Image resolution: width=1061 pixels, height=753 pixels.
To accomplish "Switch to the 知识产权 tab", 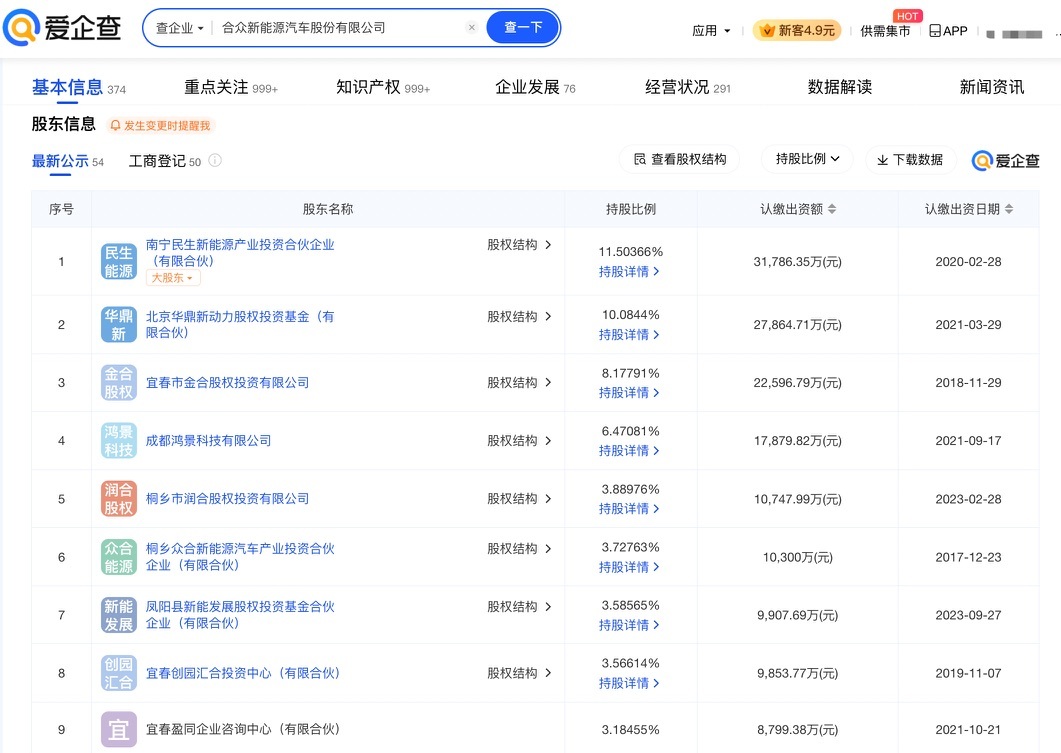I will coord(383,87).
